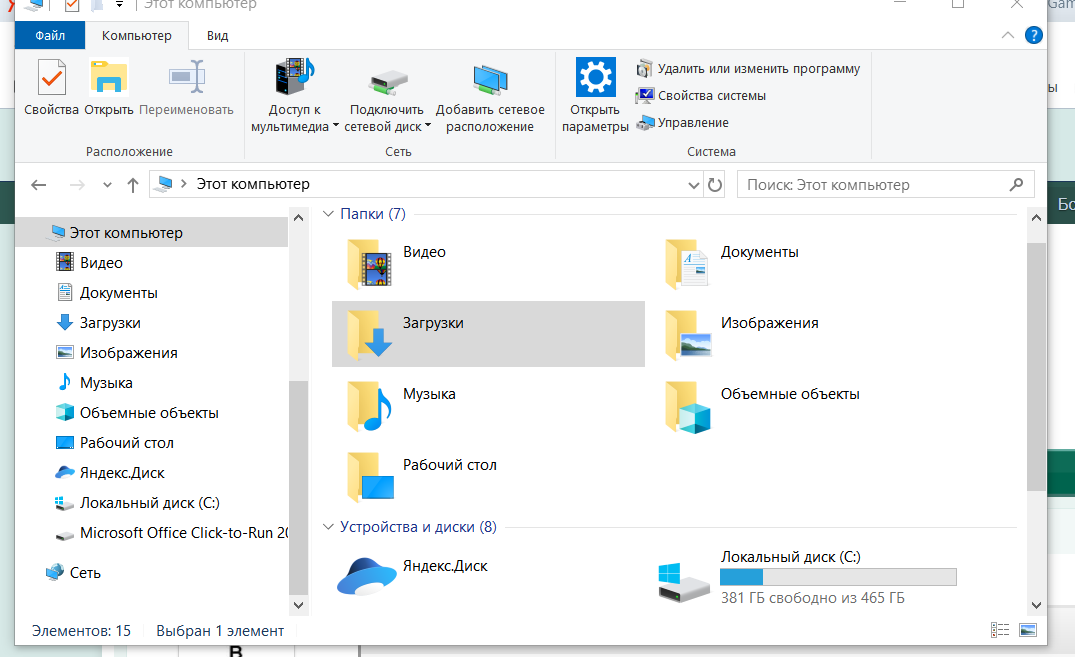Open the Доступ к мультимедиа dropdown arrow
This screenshot has width=1075, height=657.
pos(336,126)
